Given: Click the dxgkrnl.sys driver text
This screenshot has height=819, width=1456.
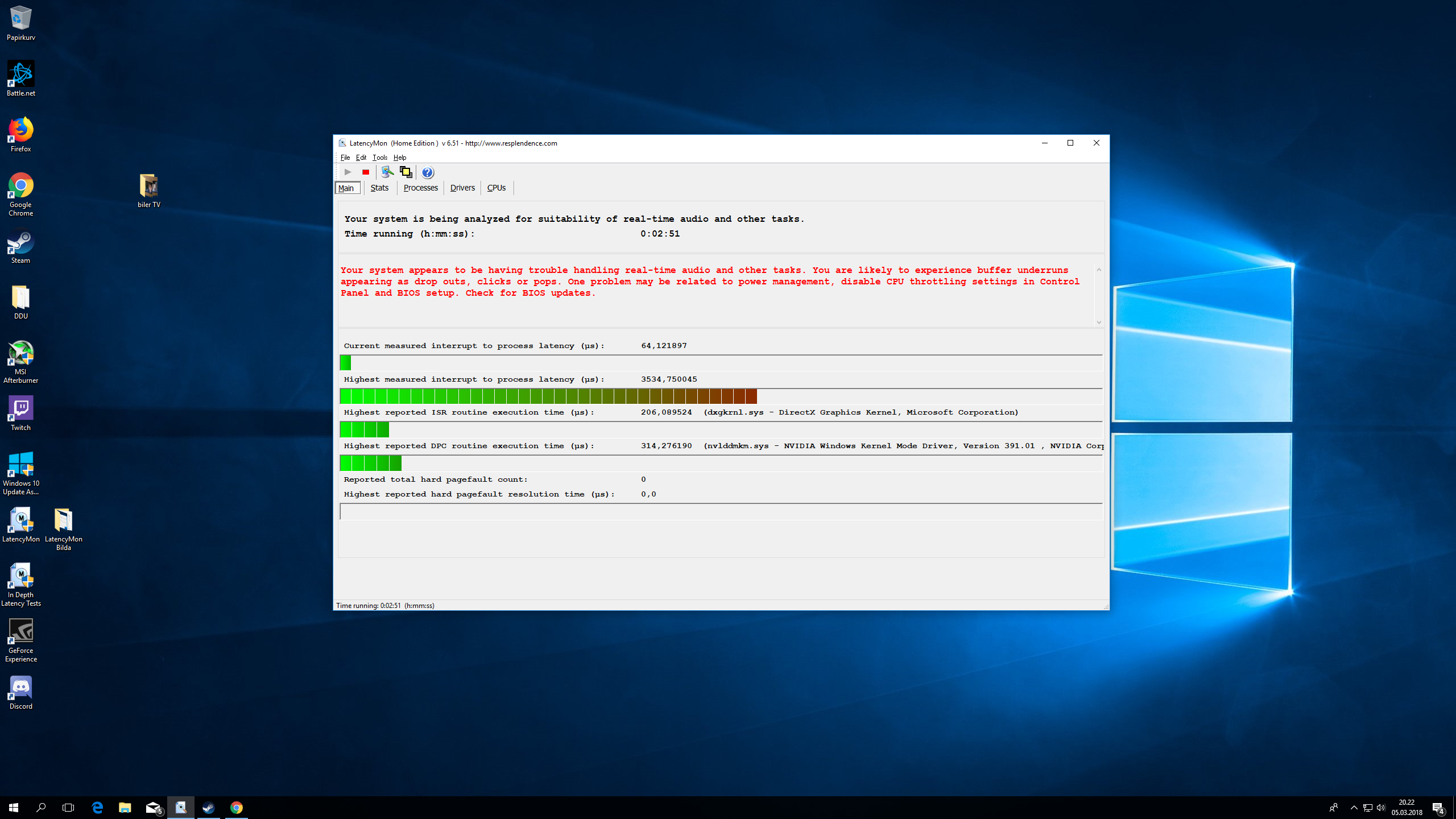Looking at the screenshot, I should [861, 412].
